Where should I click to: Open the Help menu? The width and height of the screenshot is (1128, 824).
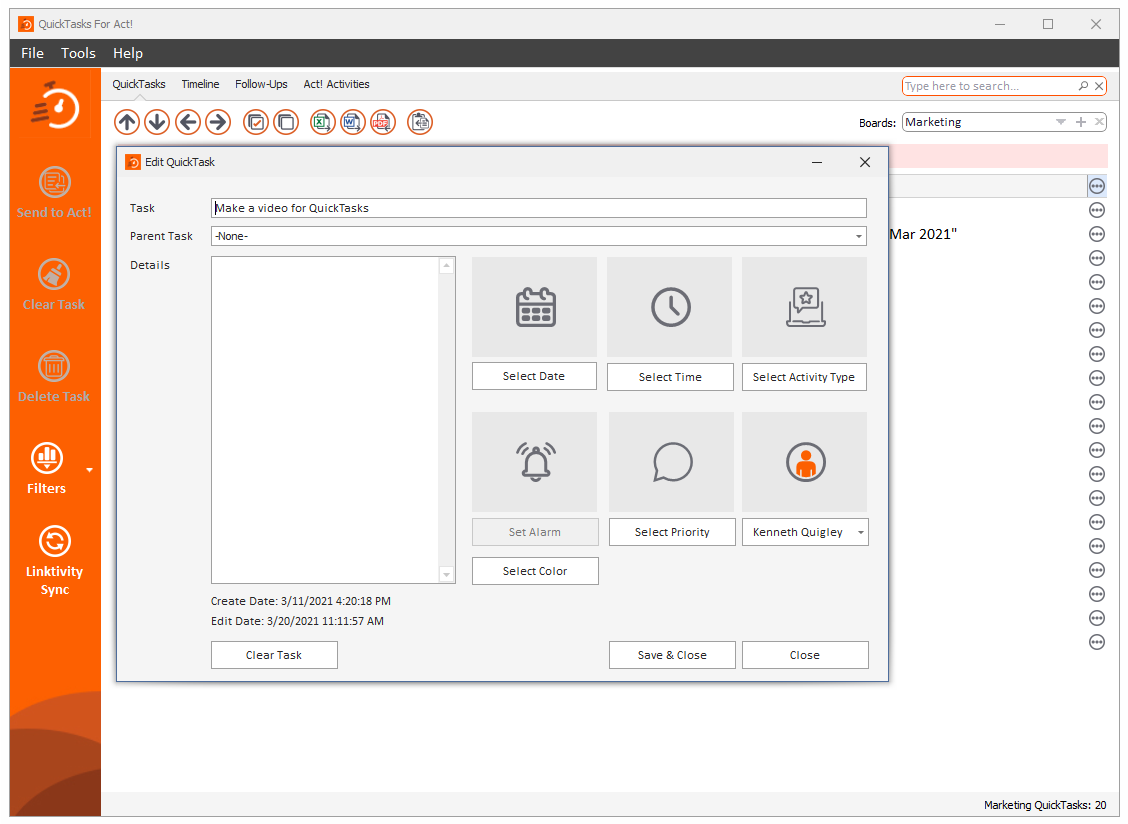click(128, 53)
